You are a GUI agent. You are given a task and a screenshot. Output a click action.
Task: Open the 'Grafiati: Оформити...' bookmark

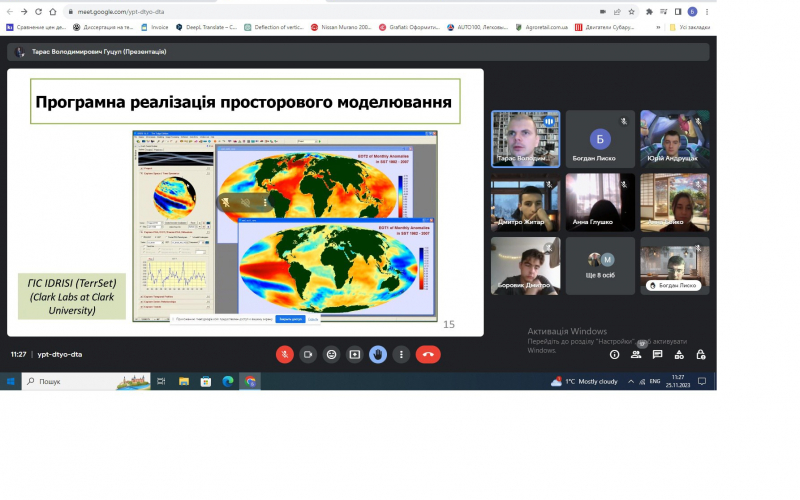pos(410,27)
